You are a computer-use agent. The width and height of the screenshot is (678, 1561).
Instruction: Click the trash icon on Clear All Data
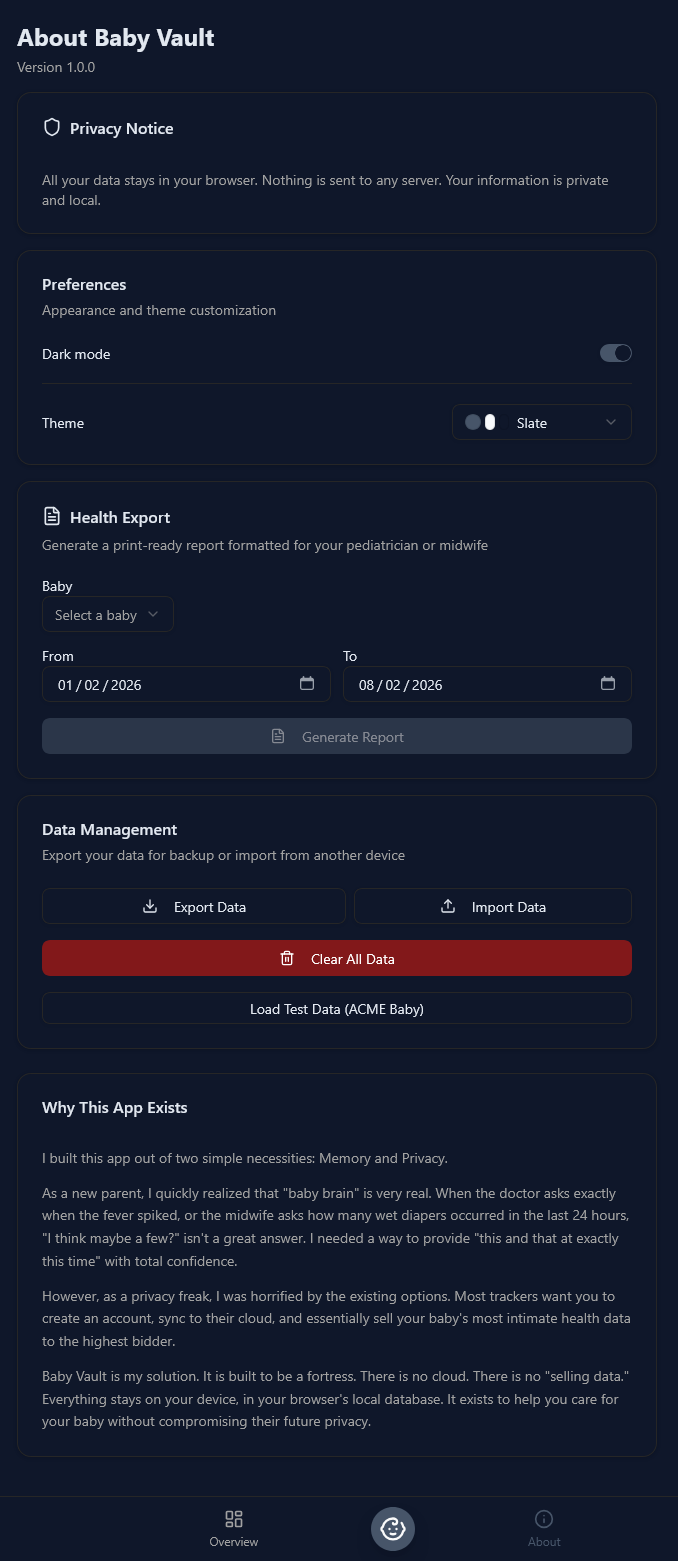[285, 957]
